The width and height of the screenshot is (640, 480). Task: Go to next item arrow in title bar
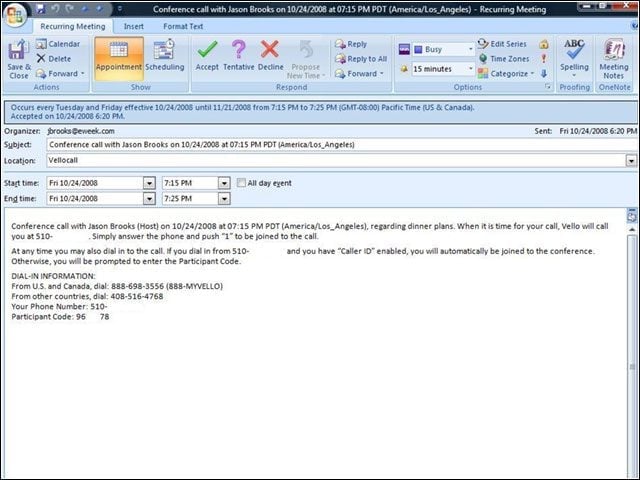[99, 9]
